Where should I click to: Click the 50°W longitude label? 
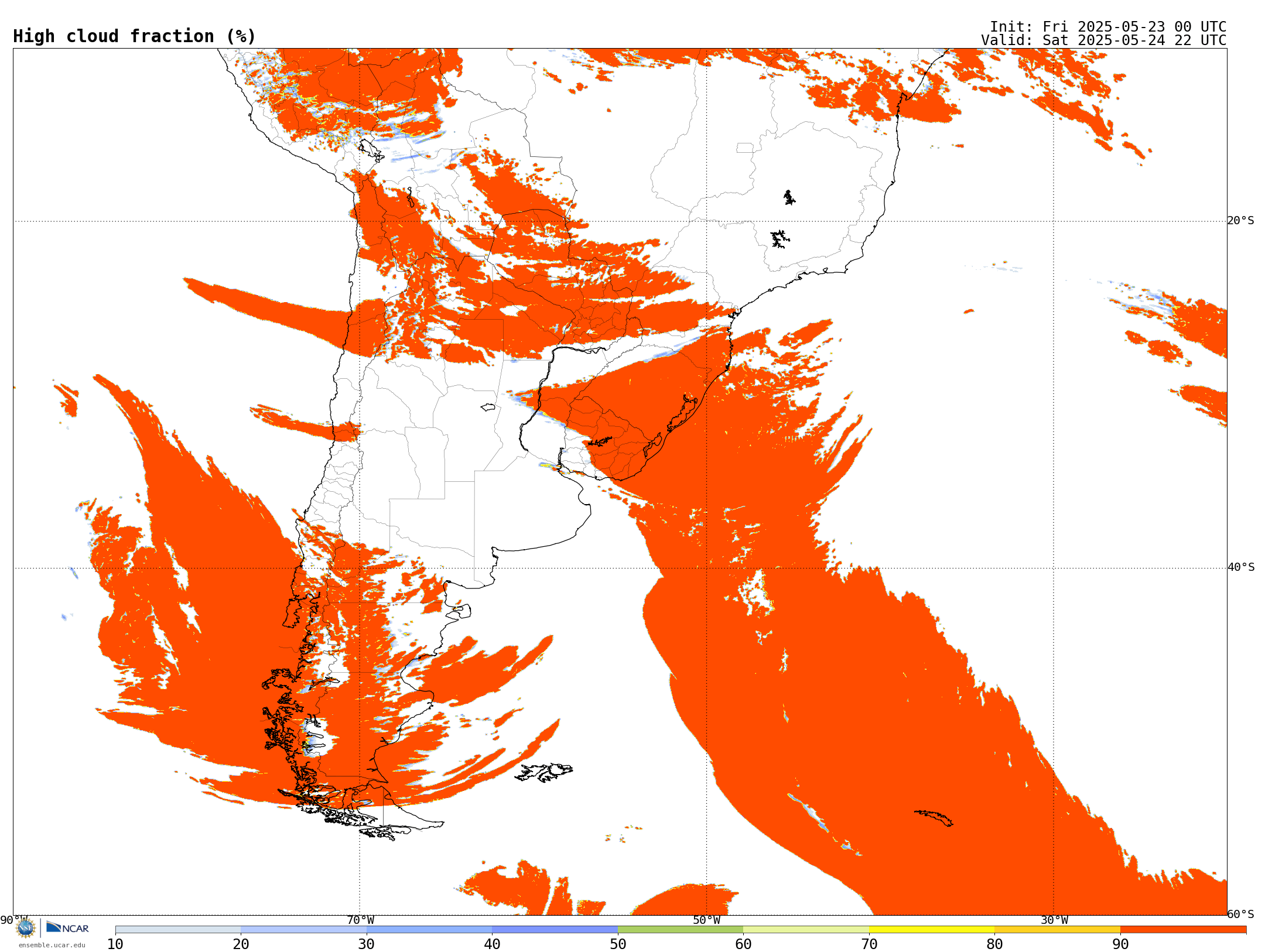(x=707, y=920)
